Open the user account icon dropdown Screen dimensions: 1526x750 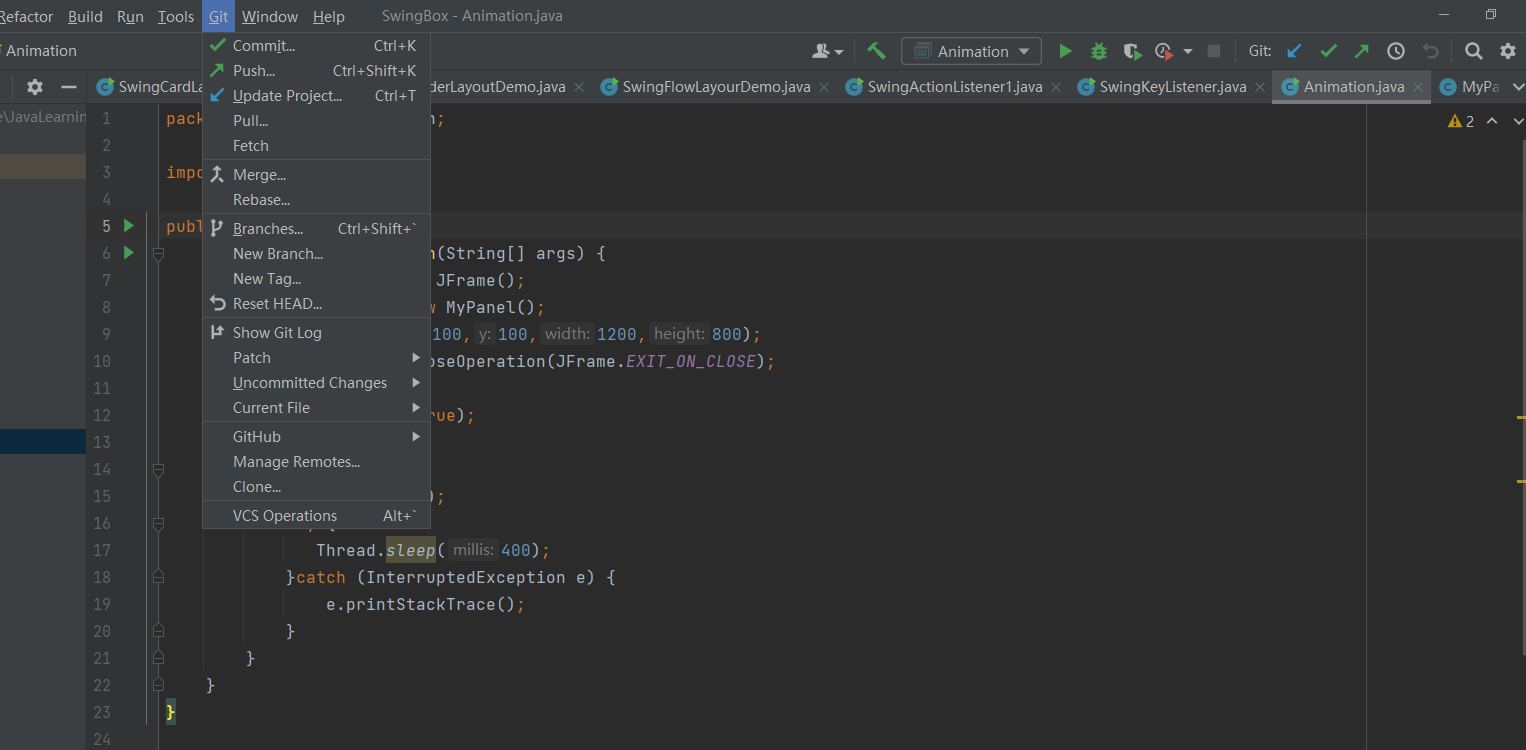[x=828, y=51]
